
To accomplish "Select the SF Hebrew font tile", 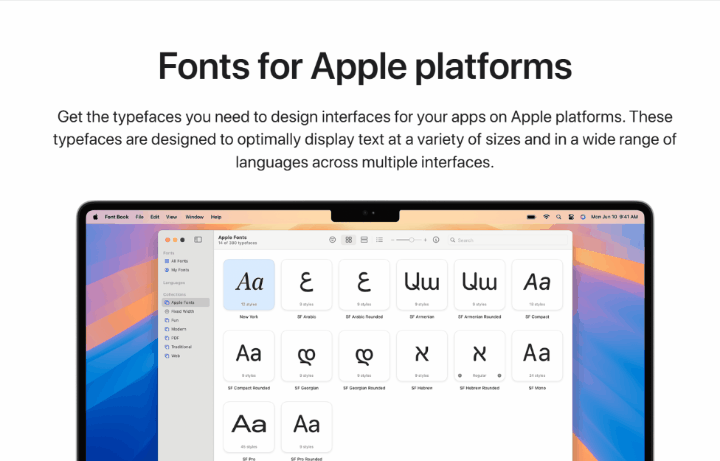I will point(422,356).
